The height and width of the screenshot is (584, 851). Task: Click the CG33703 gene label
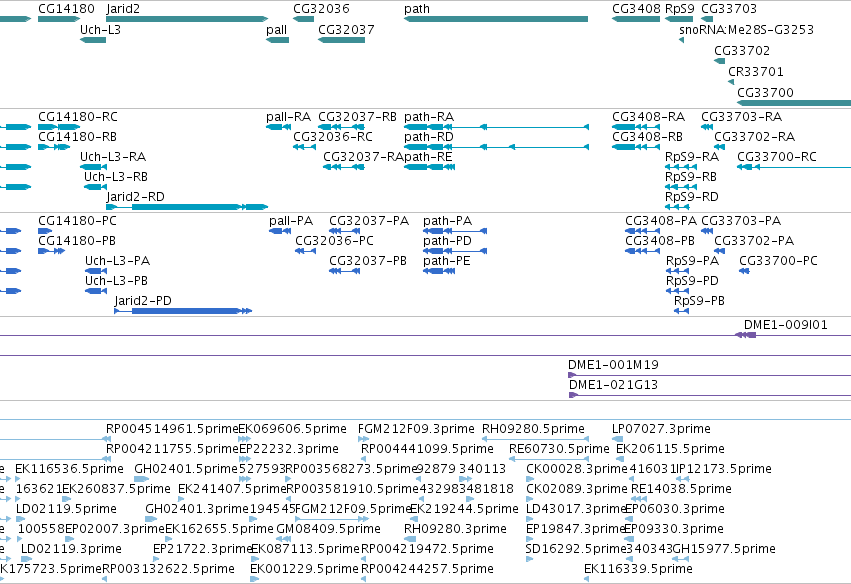pyautogui.click(x=729, y=9)
